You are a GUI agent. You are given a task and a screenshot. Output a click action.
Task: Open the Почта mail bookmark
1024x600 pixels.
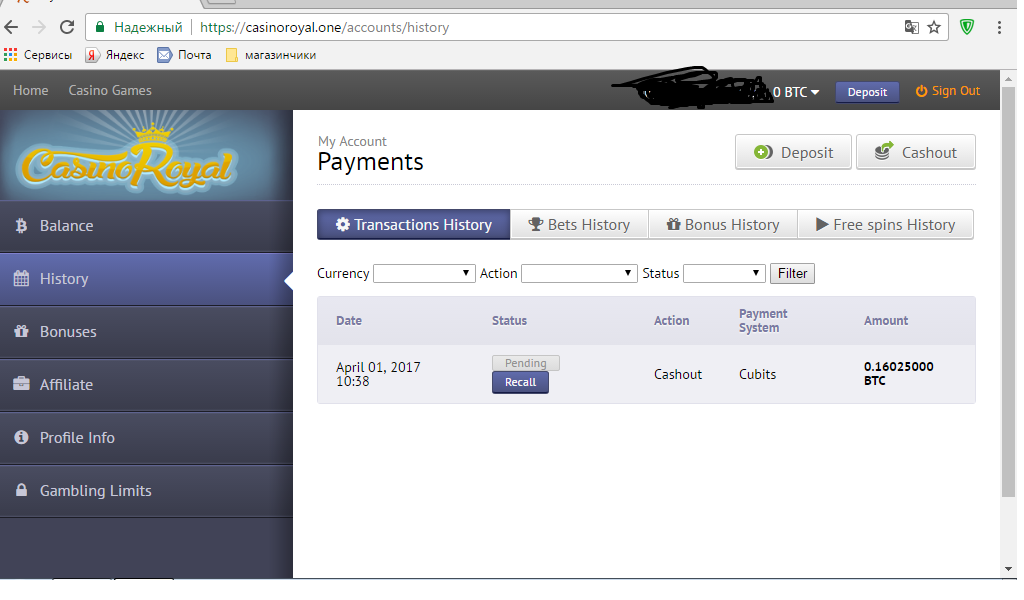coord(185,55)
